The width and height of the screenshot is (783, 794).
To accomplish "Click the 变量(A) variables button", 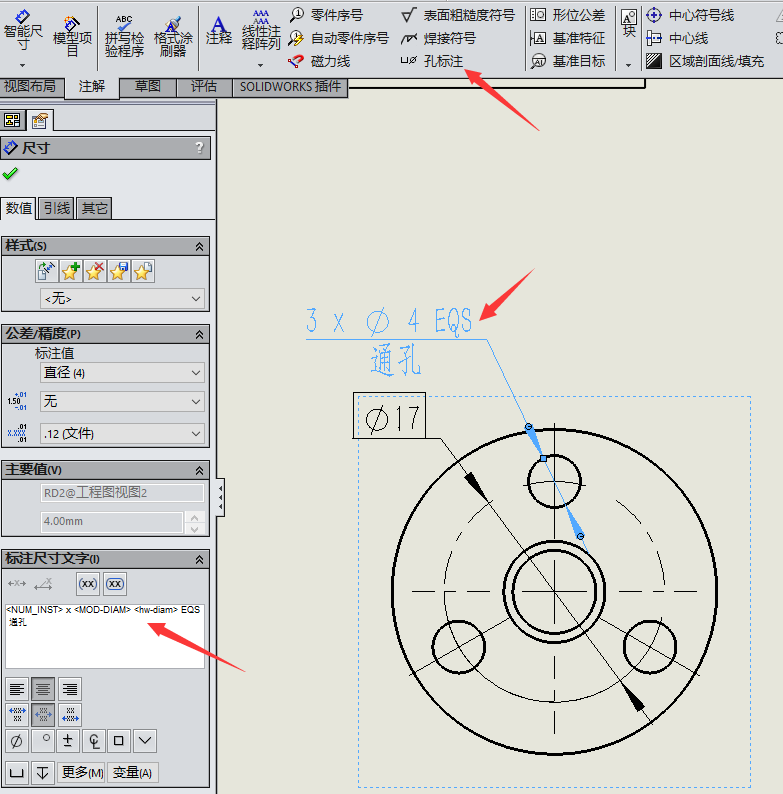I will pos(132,772).
